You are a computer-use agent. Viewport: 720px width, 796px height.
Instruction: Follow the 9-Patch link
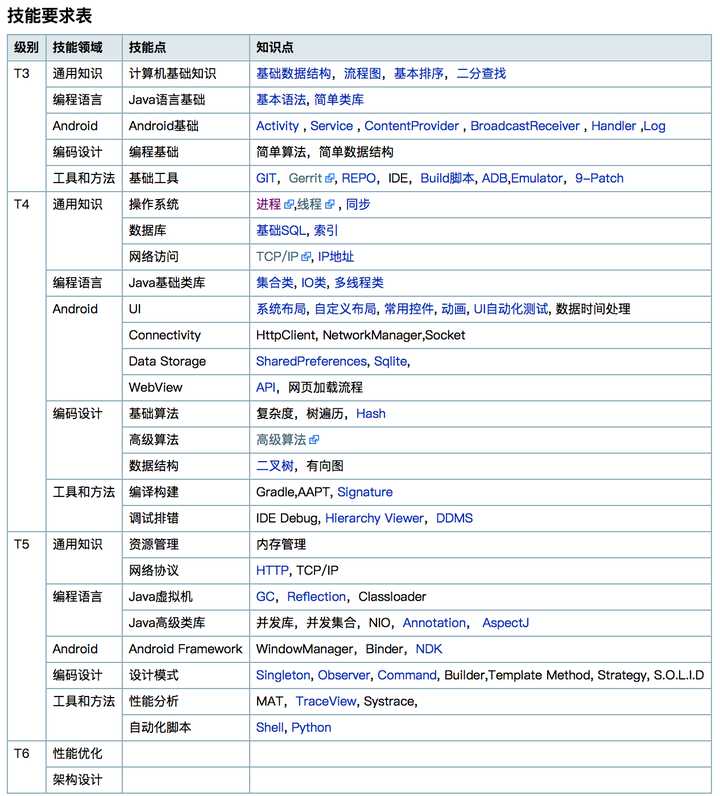tap(599, 178)
